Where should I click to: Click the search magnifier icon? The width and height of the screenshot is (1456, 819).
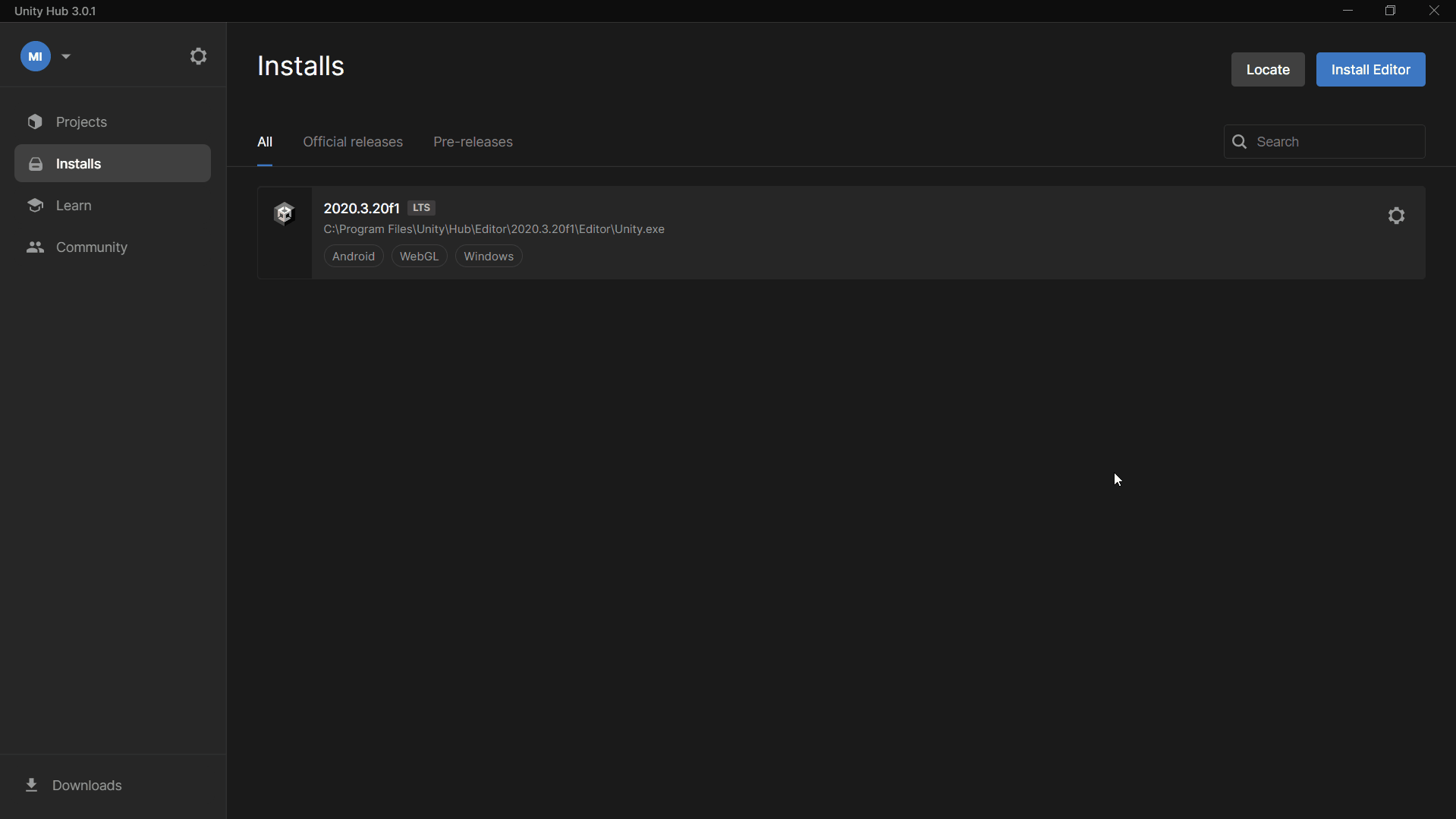tap(1240, 142)
